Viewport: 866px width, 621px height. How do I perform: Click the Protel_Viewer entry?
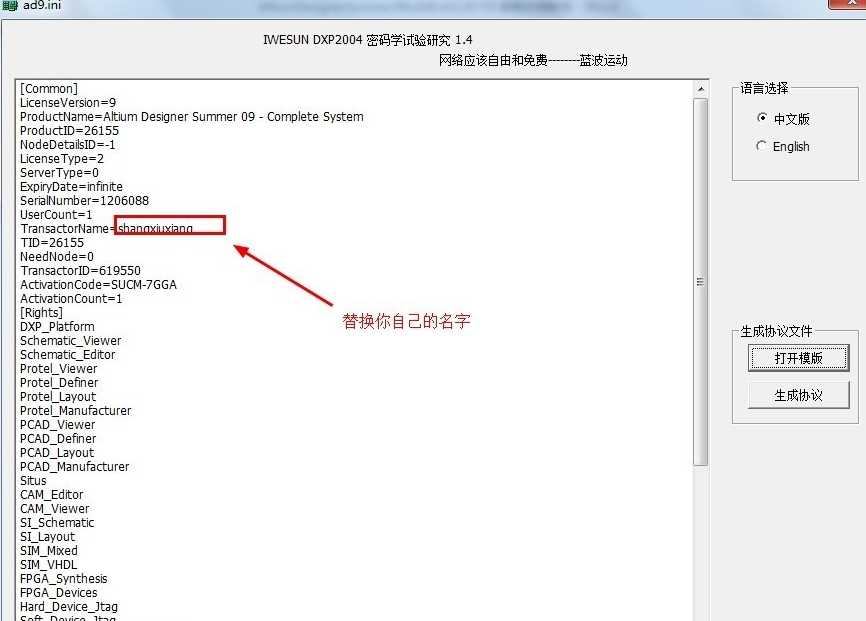59,369
